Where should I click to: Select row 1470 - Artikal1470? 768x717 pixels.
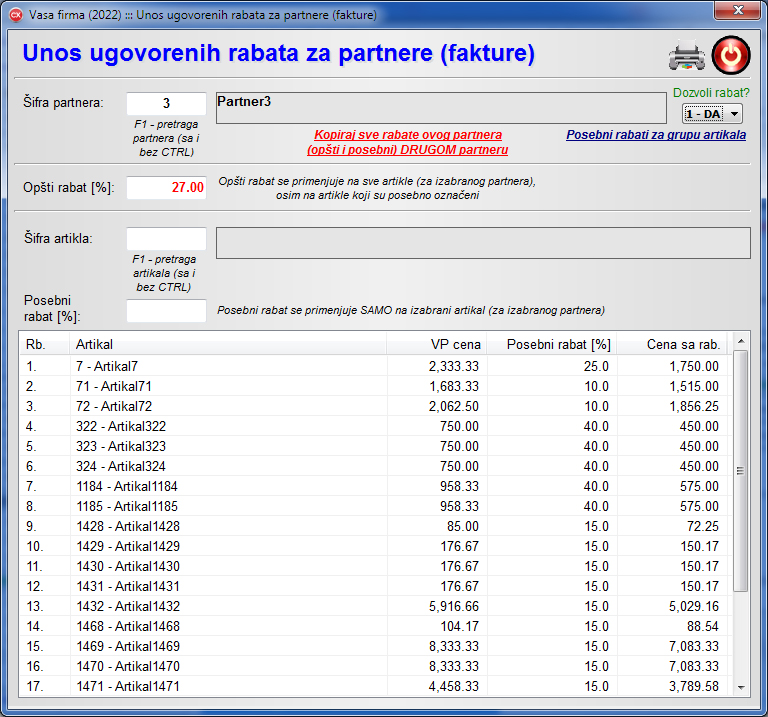(x=376, y=666)
